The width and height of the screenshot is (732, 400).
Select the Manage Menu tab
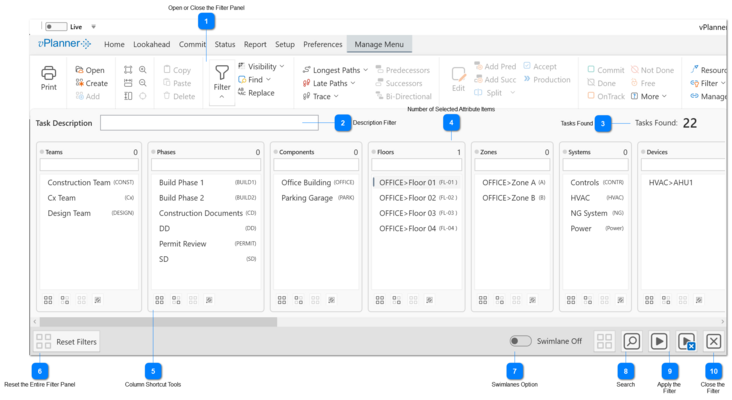(x=379, y=44)
